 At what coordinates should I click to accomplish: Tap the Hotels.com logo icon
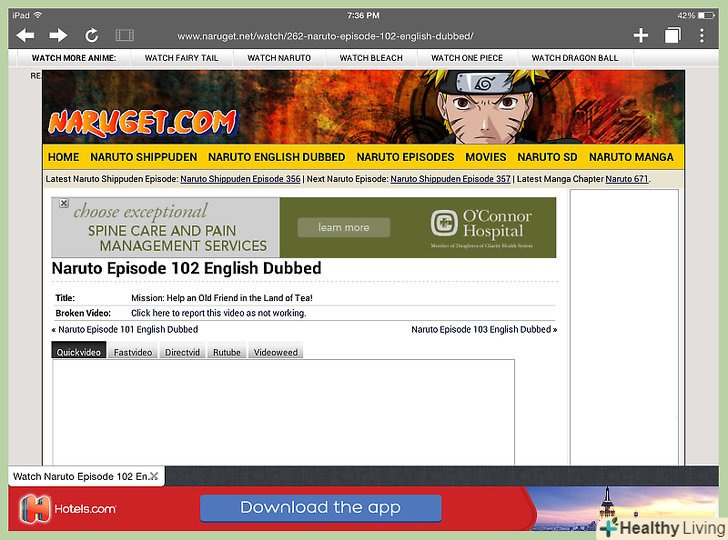35,509
